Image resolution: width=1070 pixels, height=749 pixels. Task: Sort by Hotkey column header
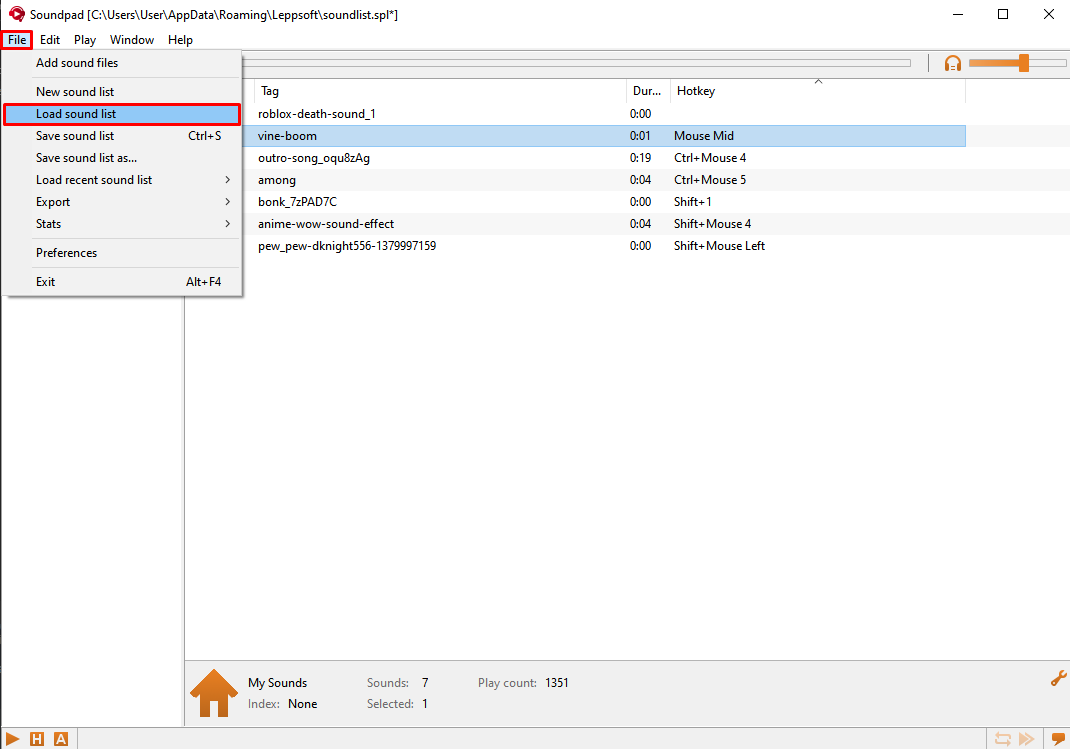818,91
